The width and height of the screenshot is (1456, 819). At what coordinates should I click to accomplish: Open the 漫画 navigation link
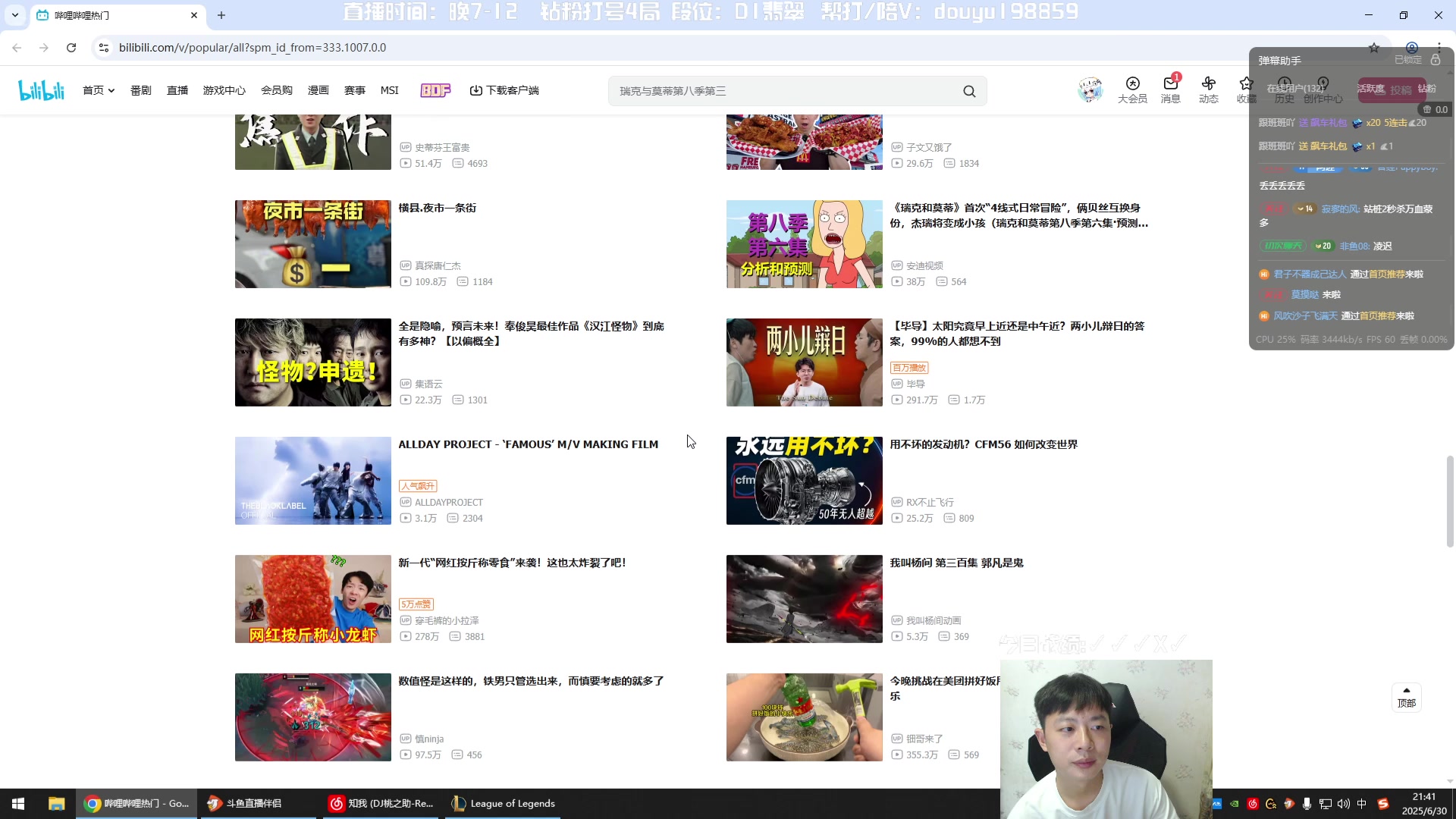318,90
